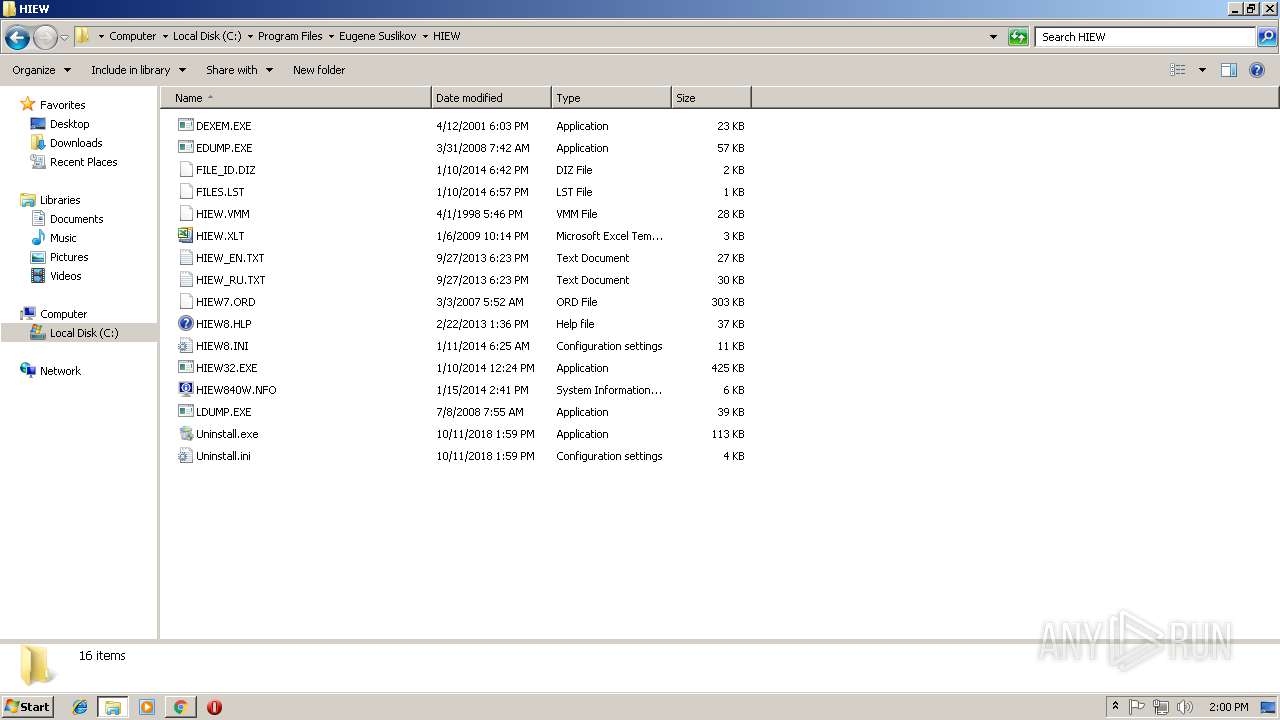Change view using the view icon
Screen dimensions: 1280x720
click(x=1178, y=70)
